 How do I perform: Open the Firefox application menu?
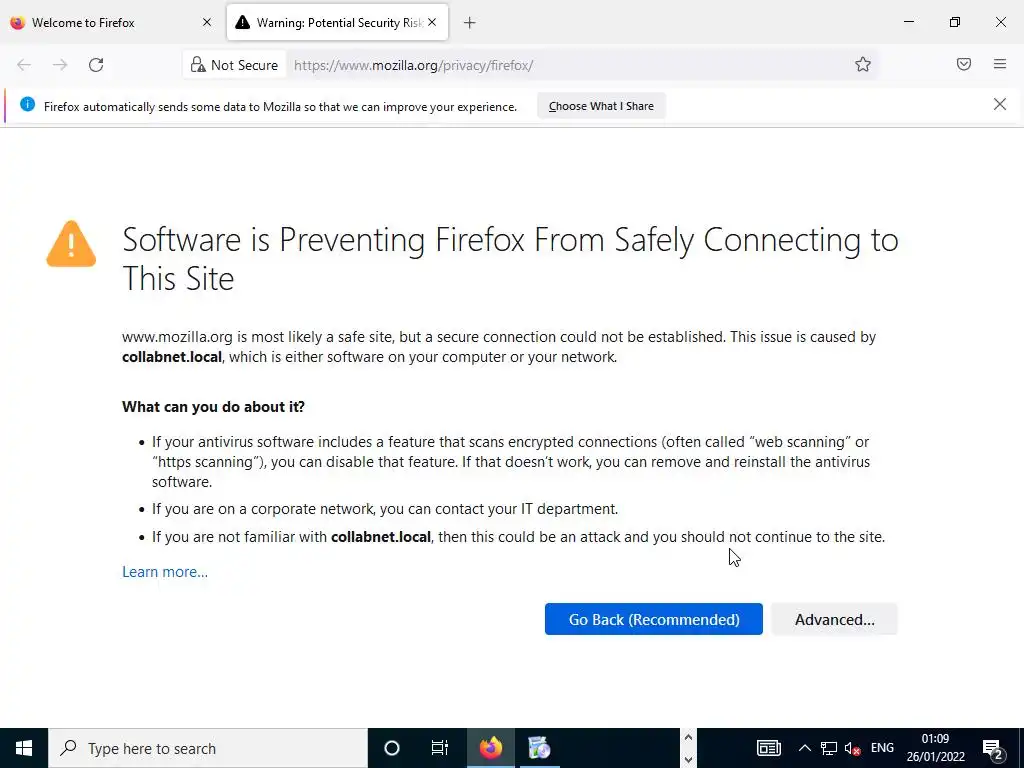pos(1000,65)
